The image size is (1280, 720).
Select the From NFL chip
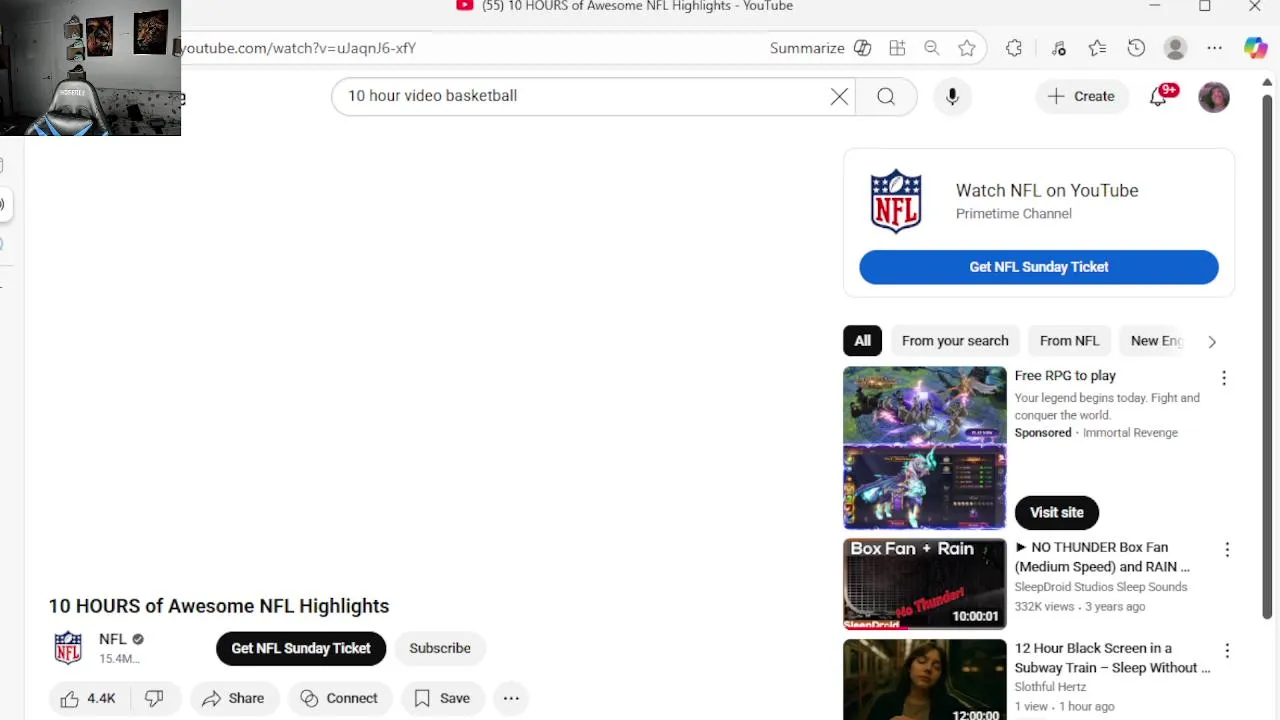(x=1069, y=341)
